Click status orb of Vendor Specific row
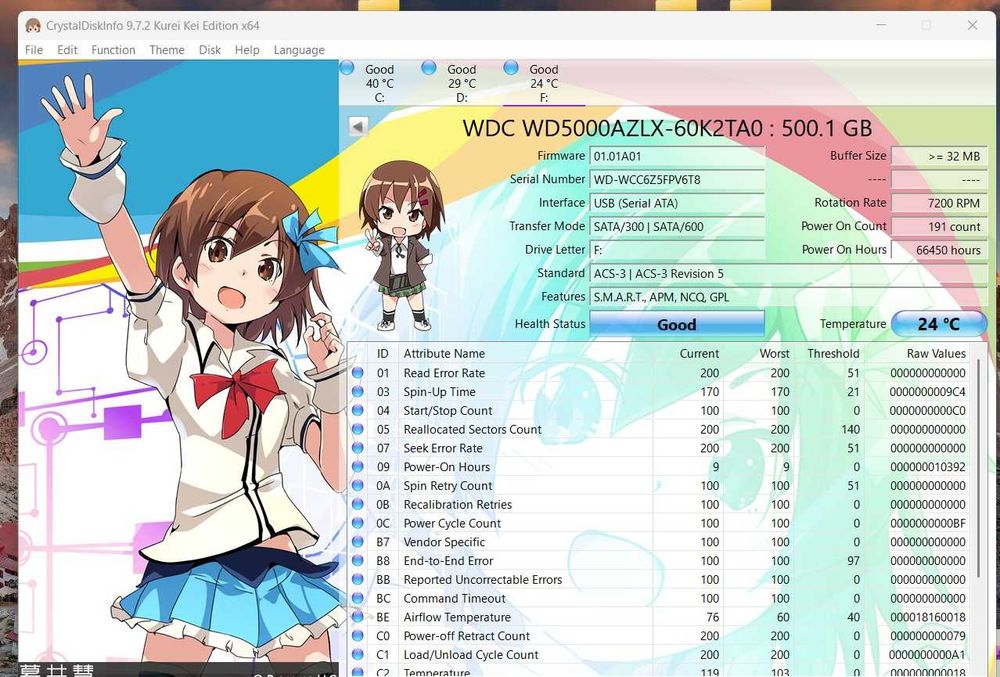Image resolution: width=1000 pixels, height=677 pixels. pos(357,542)
